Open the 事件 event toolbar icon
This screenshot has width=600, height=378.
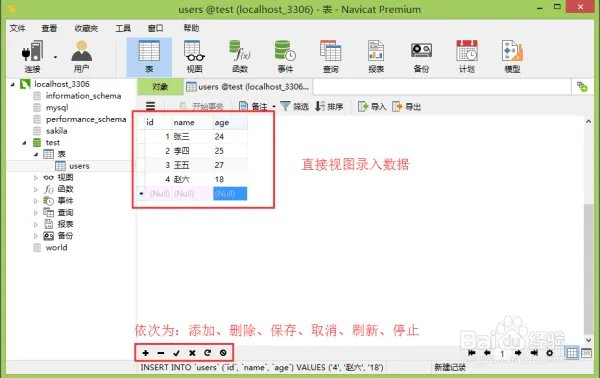click(285, 57)
